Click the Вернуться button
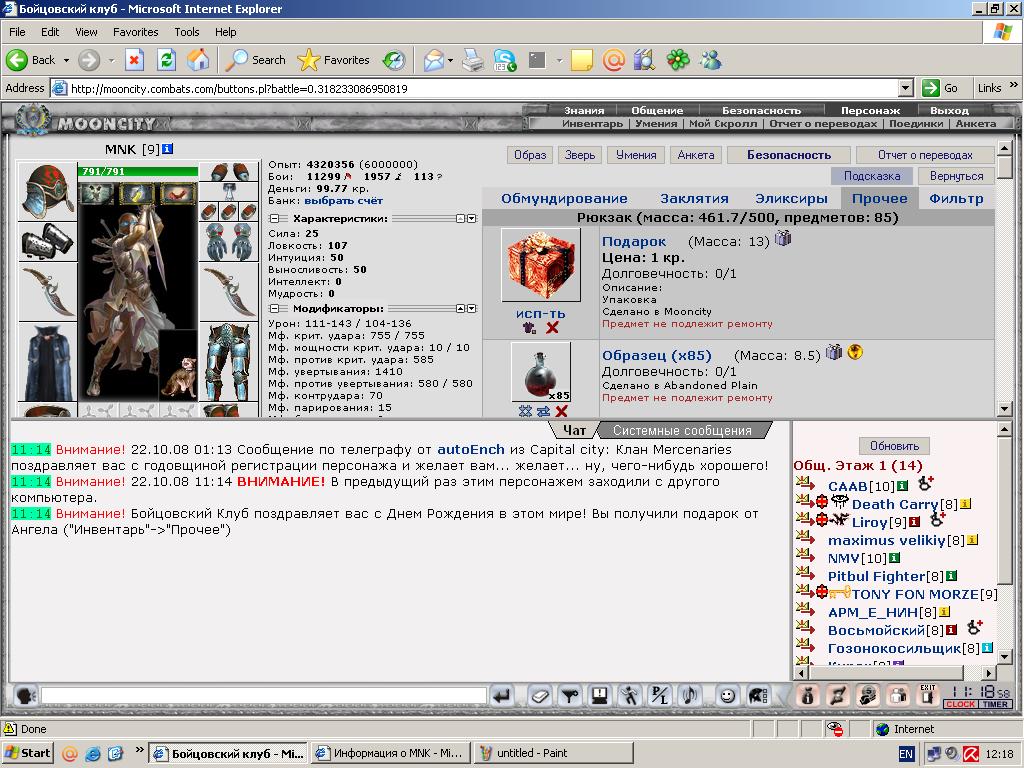This screenshot has width=1024, height=768. [x=956, y=176]
